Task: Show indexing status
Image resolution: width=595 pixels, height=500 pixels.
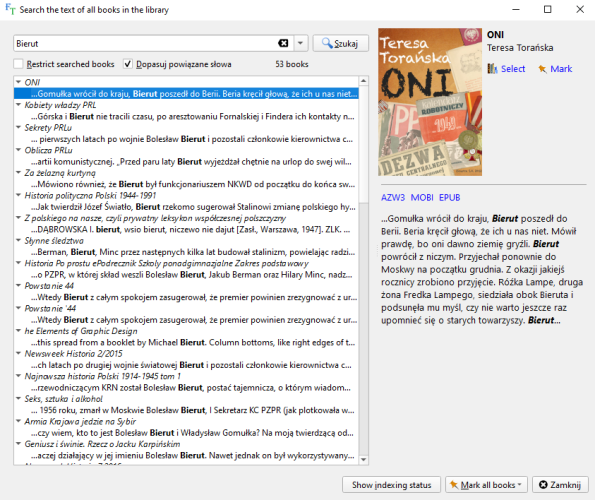Action: pyautogui.click(x=391, y=485)
